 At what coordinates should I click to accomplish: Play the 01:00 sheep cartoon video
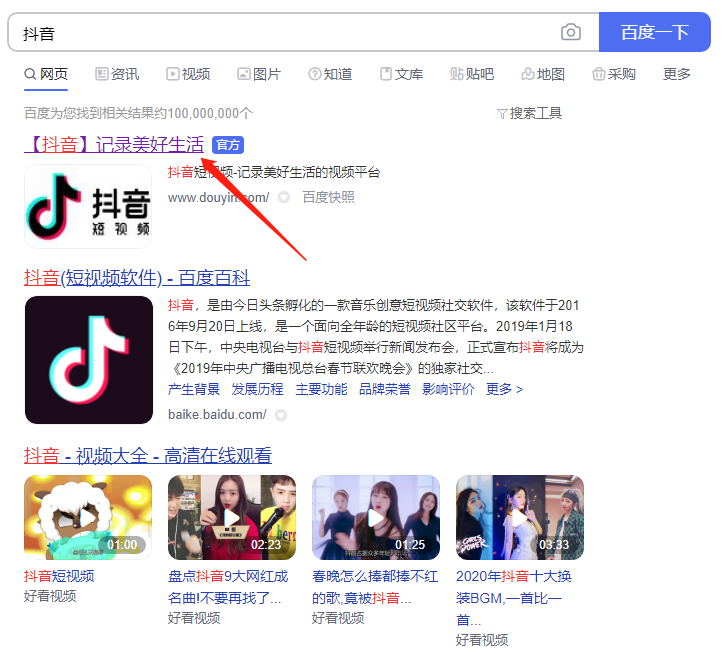[88, 518]
